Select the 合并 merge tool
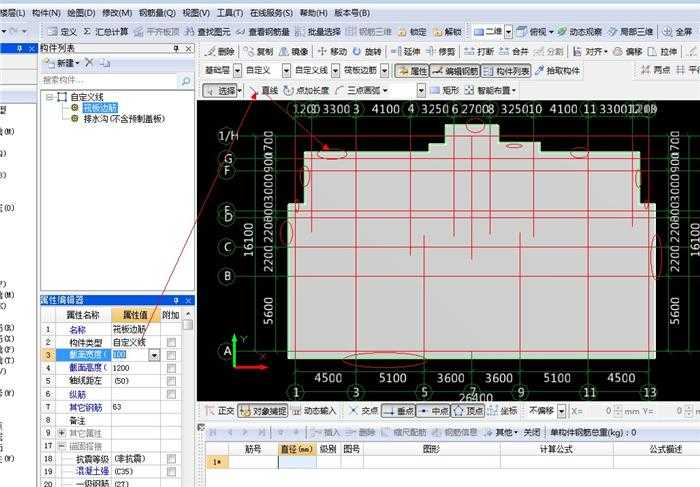The height and width of the screenshot is (487, 700). (x=513, y=52)
